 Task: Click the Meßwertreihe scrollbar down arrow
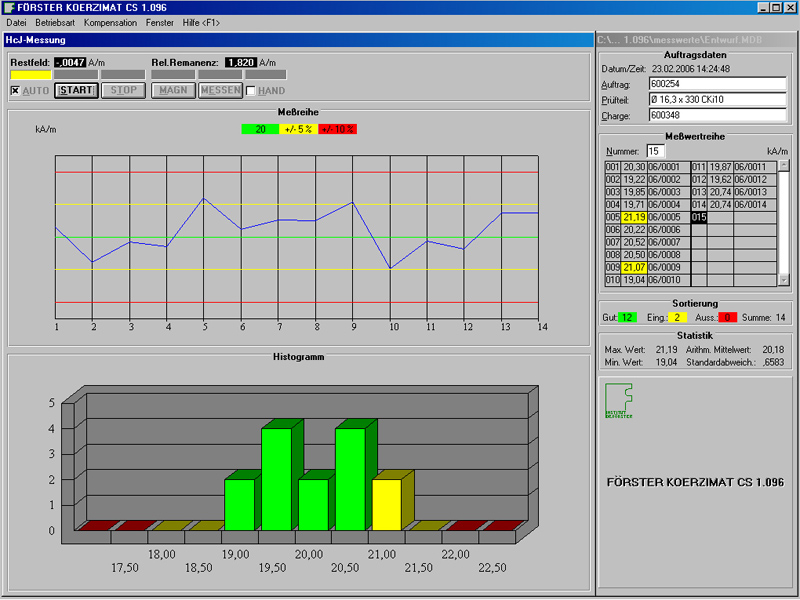(x=783, y=281)
